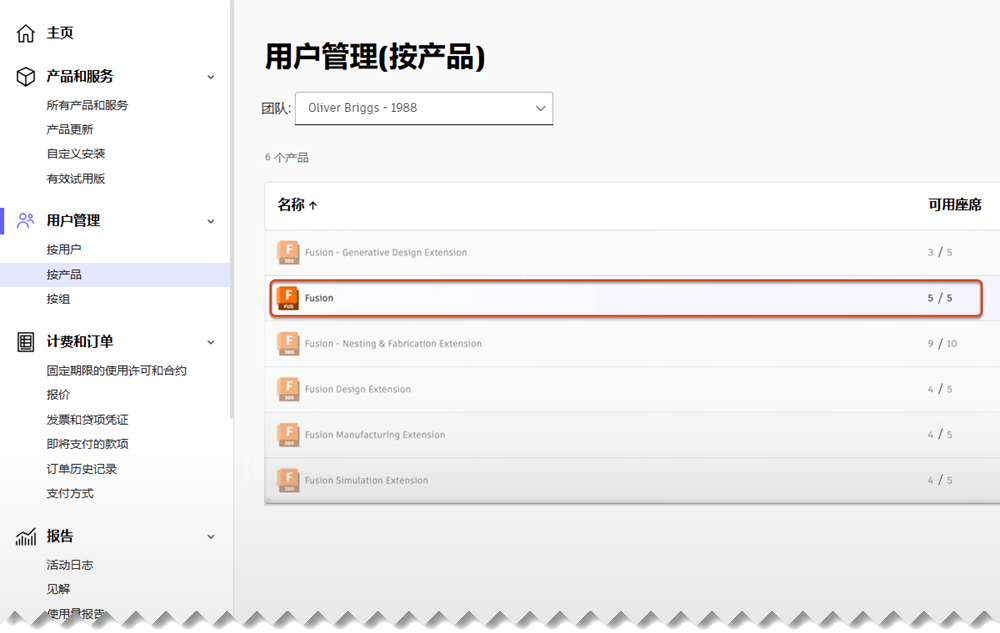This screenshot has height=633, width=1000.
Task: Collapse the 产品和服务 section chevron
Action: pyautogui.click(x=210, y=77)
